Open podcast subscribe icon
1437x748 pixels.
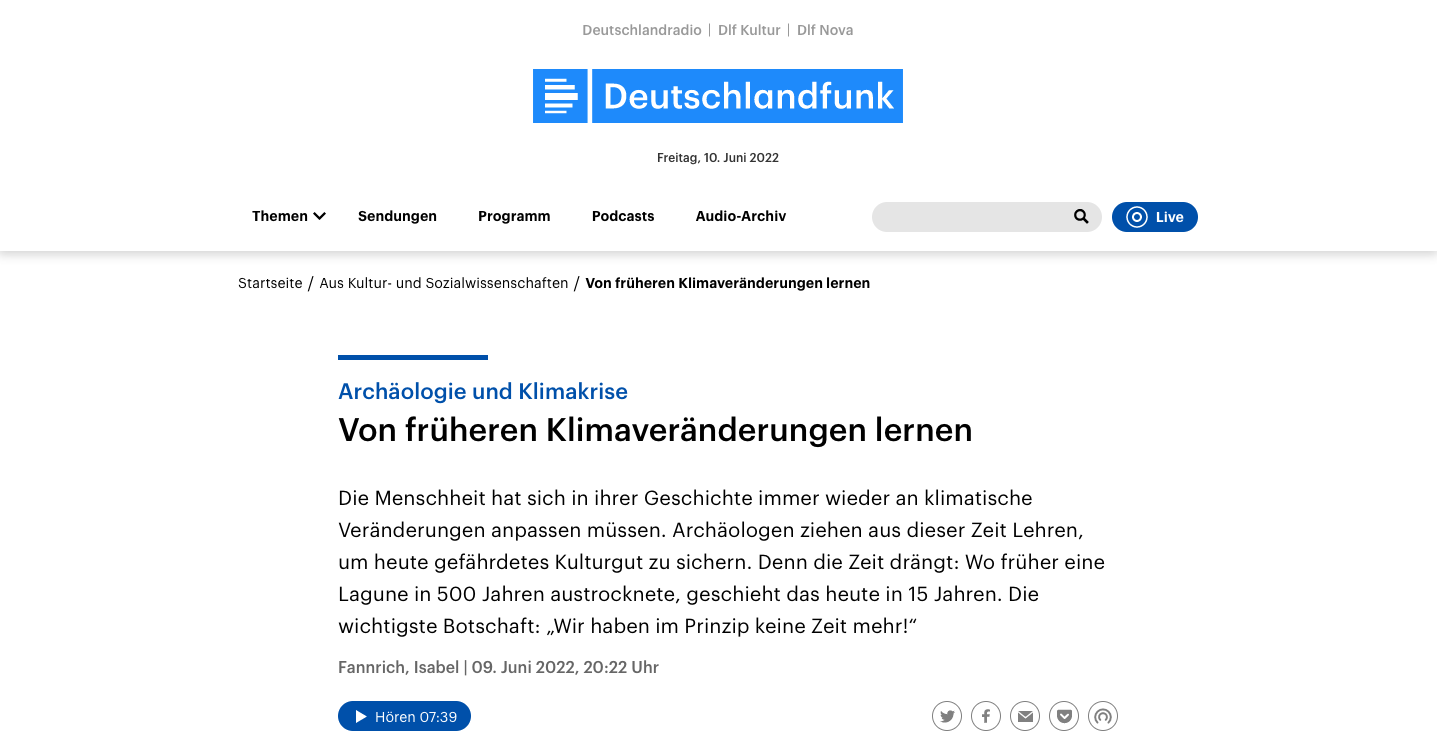point(1103,716)
